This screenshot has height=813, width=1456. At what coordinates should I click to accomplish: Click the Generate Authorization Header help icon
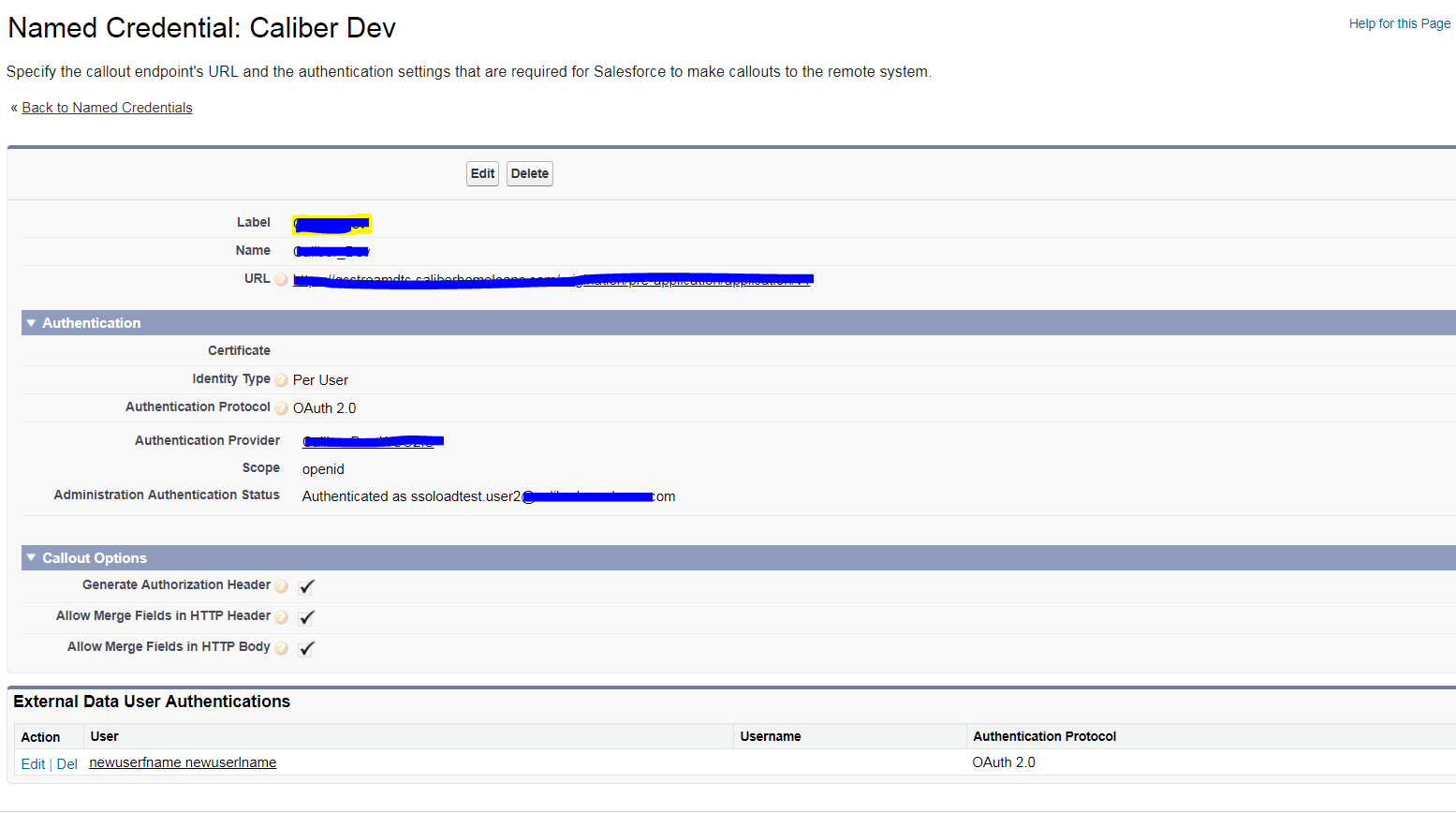pyautogui.click(x=281, y=586)
